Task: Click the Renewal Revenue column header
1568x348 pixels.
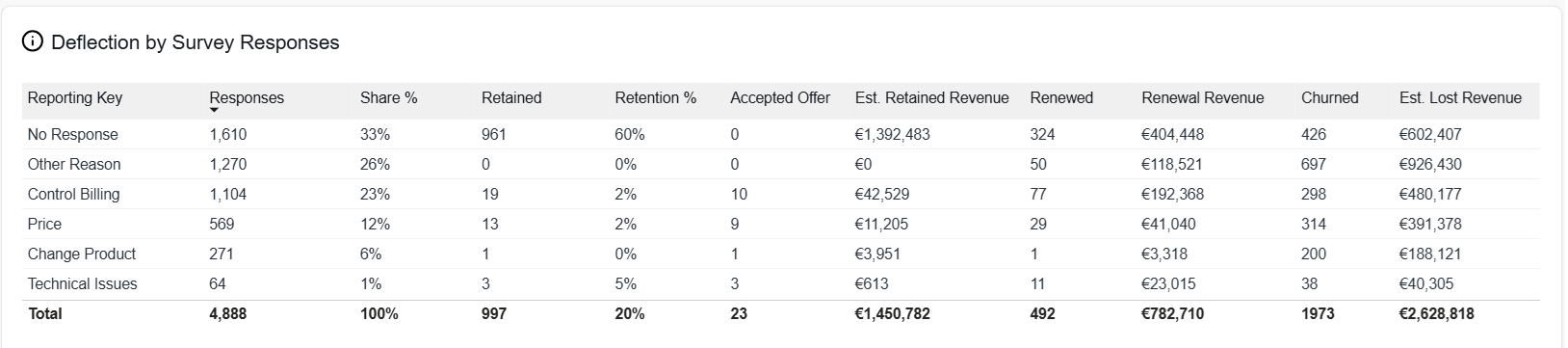Action: point(1202,97)
